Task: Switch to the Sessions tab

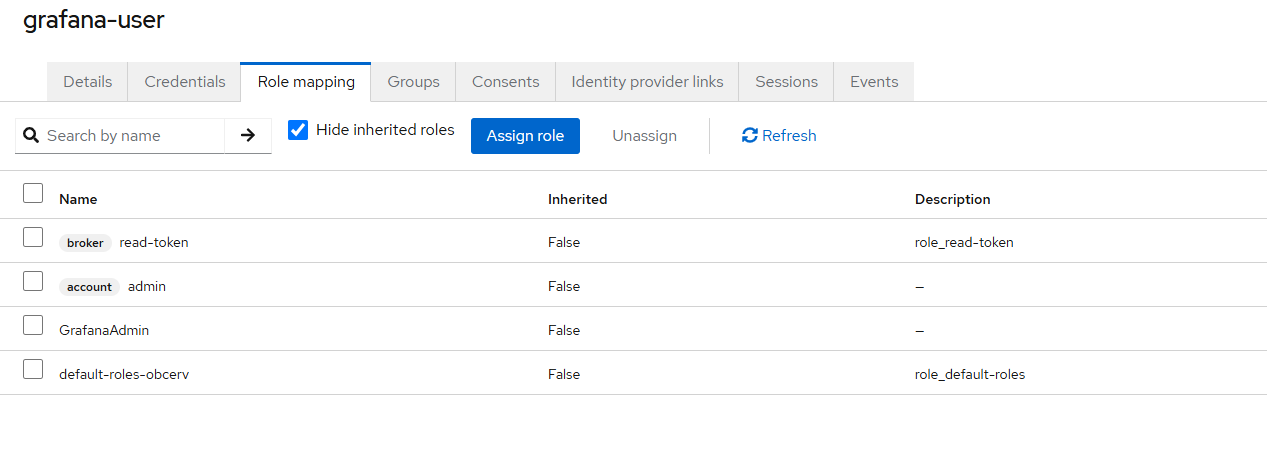Action: click(x=786, y=82)
